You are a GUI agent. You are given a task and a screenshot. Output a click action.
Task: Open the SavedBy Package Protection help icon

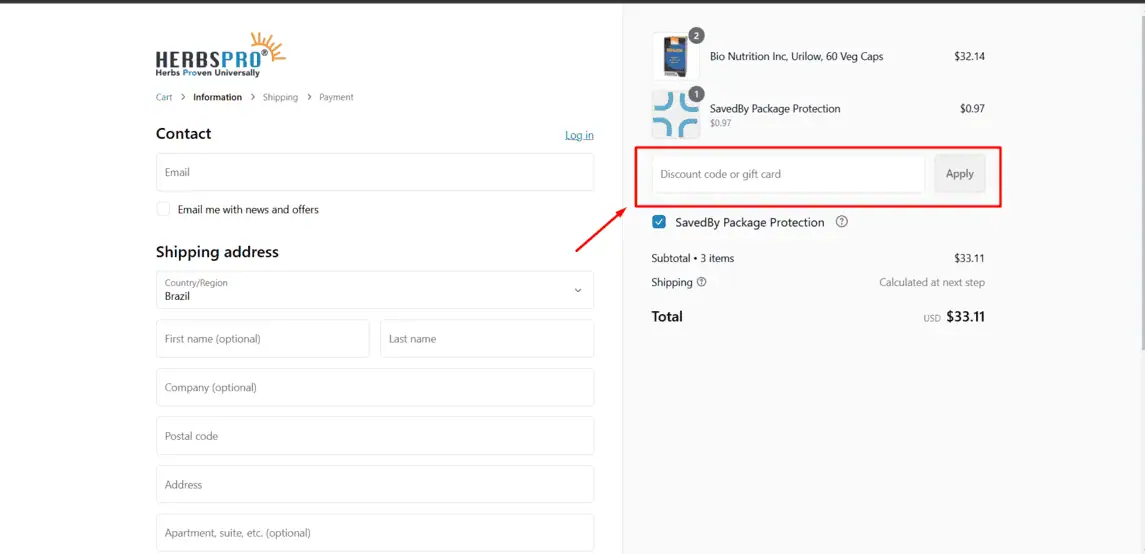point(841,222)
